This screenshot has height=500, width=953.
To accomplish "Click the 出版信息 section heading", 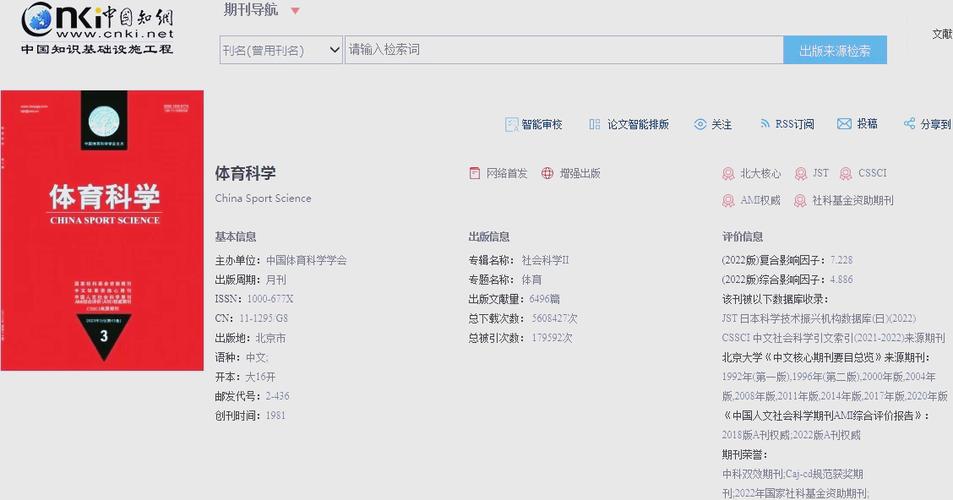I will pyautogui.click(x=489, y=237).
